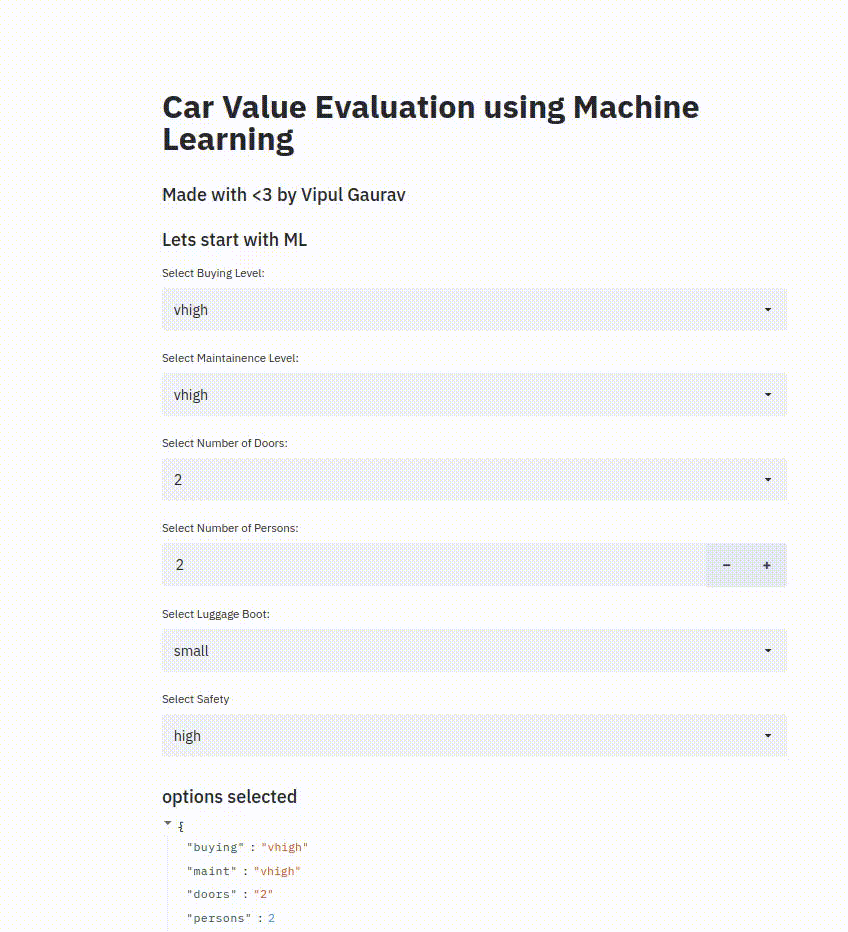Click the options selected heading
Image resolution: width=848 pixels, height=932 pixels.
point(229,796)
